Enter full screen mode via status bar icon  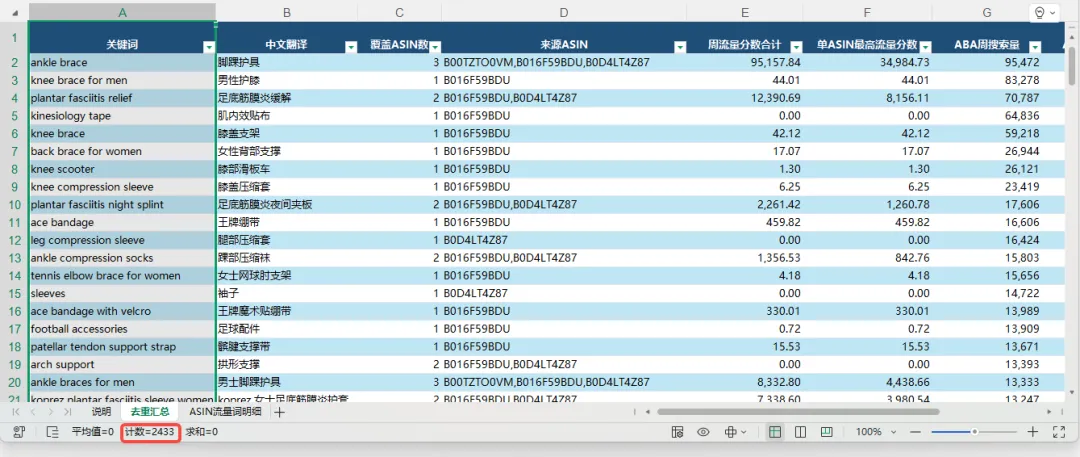pyautogui.click(x=1059, y=432)
